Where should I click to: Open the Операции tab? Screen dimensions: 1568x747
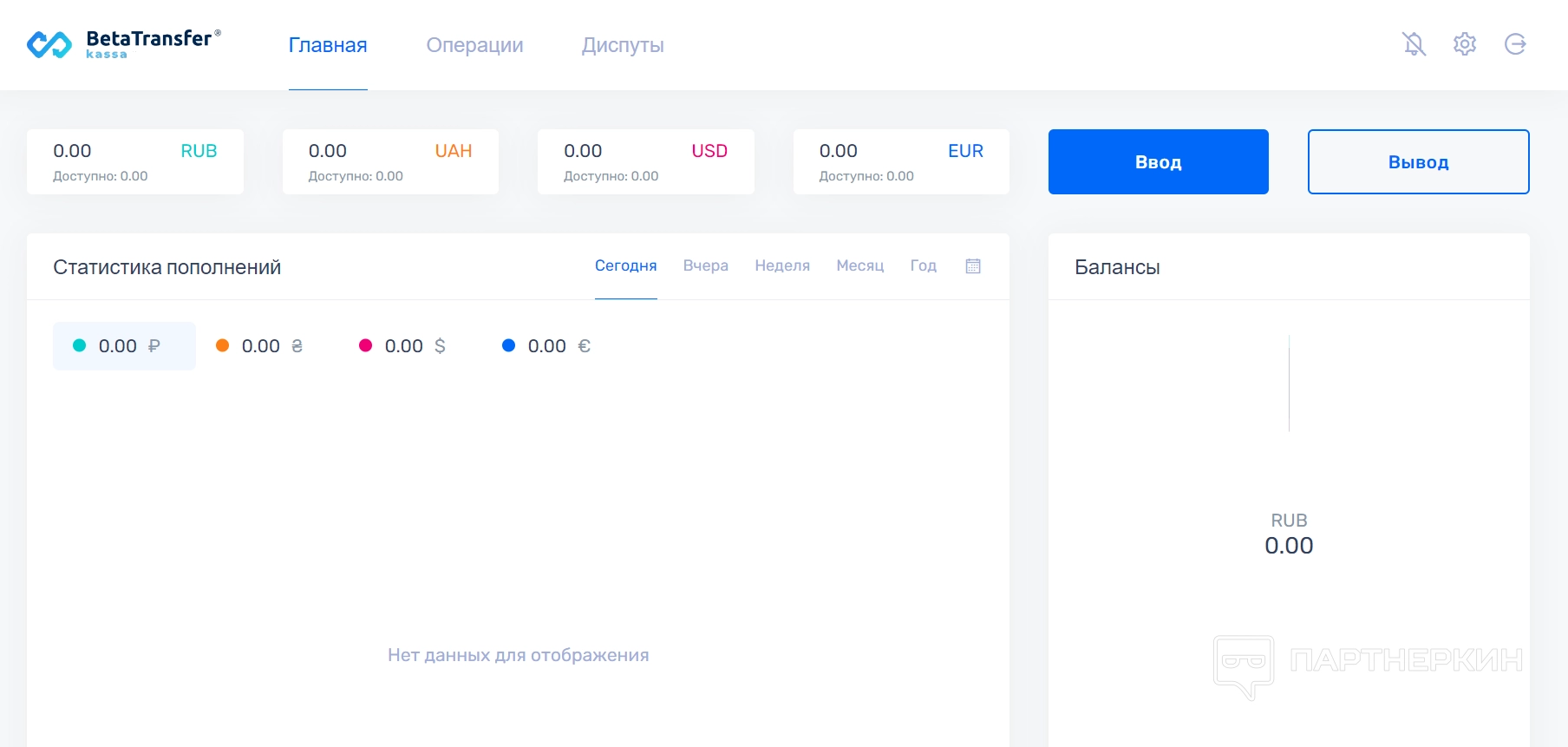coord(474,45)
